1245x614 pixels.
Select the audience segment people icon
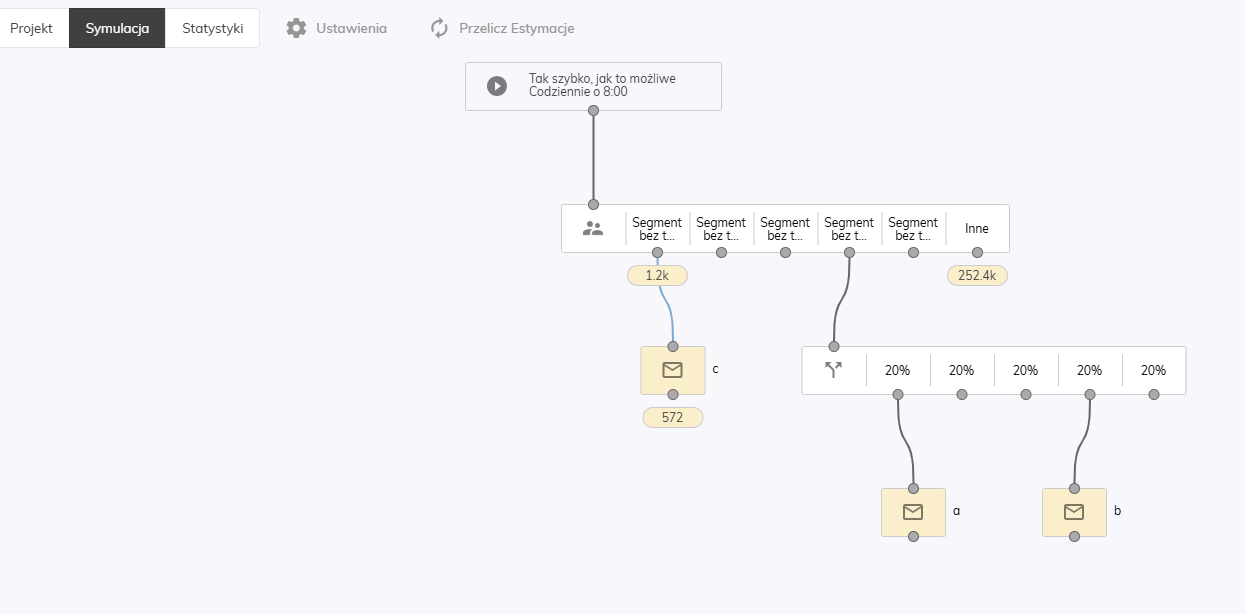pos(593,228)
